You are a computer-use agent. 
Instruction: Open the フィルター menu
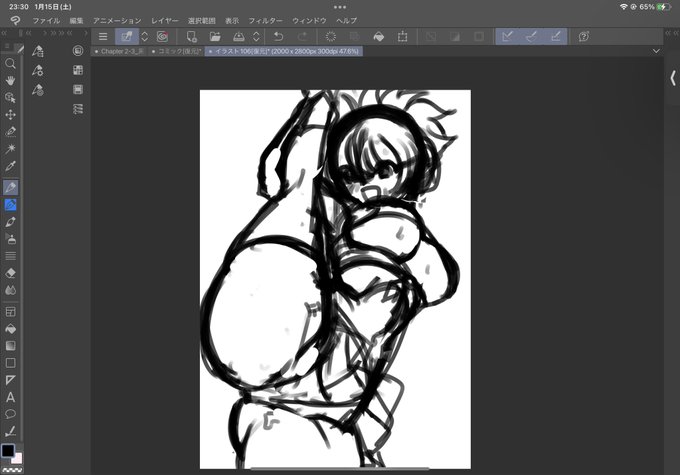point(265,20)
